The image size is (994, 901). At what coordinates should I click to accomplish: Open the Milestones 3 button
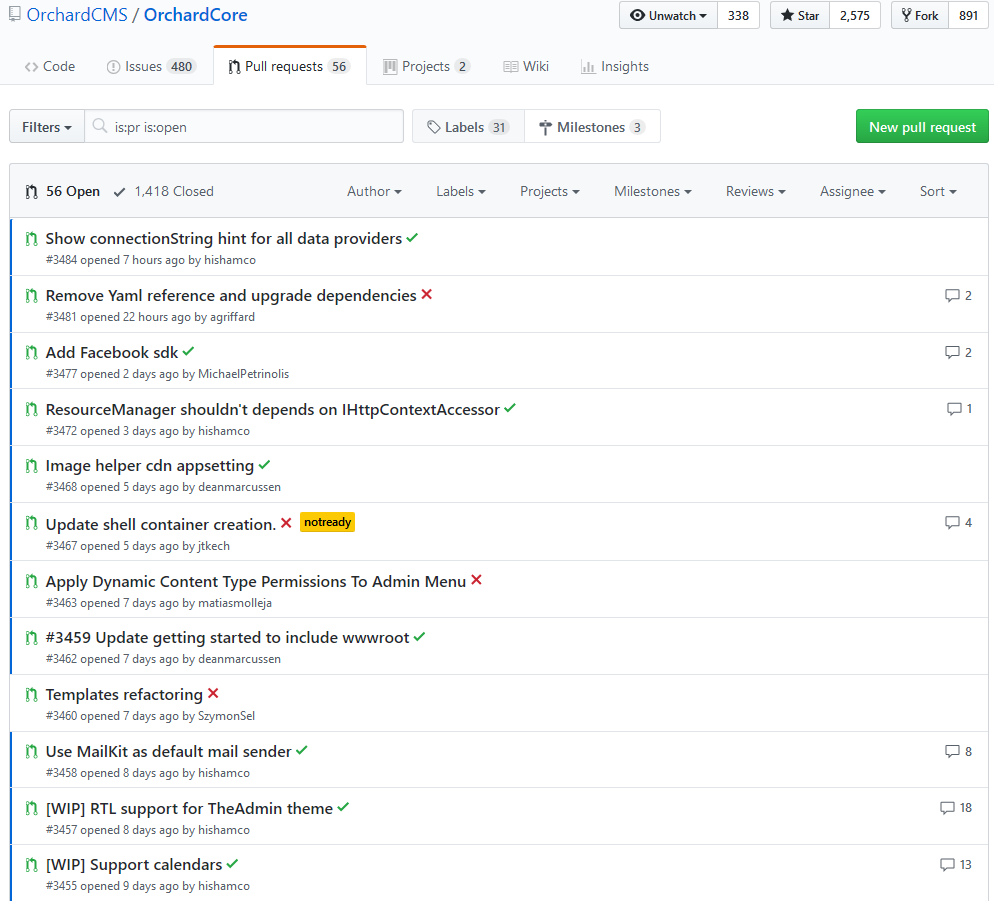click(x=592, y=126)
